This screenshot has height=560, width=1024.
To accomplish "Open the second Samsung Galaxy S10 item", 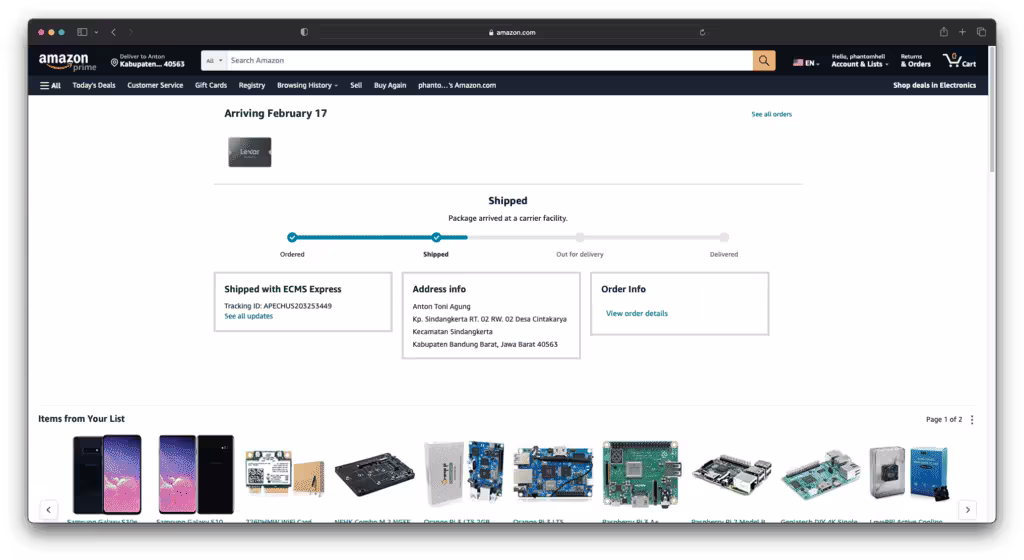I will (196, 474).
